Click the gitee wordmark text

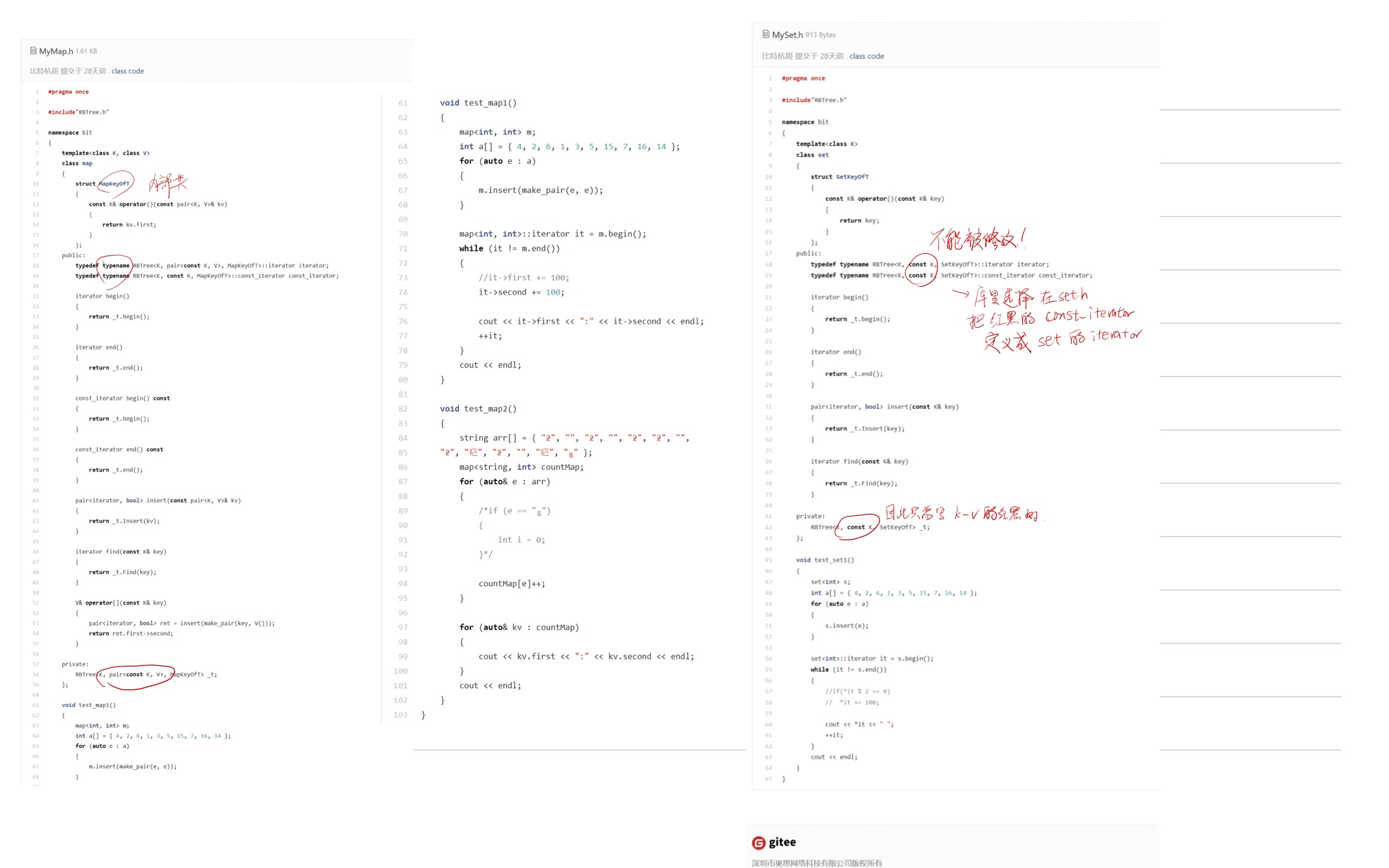(x=782, y=842)
